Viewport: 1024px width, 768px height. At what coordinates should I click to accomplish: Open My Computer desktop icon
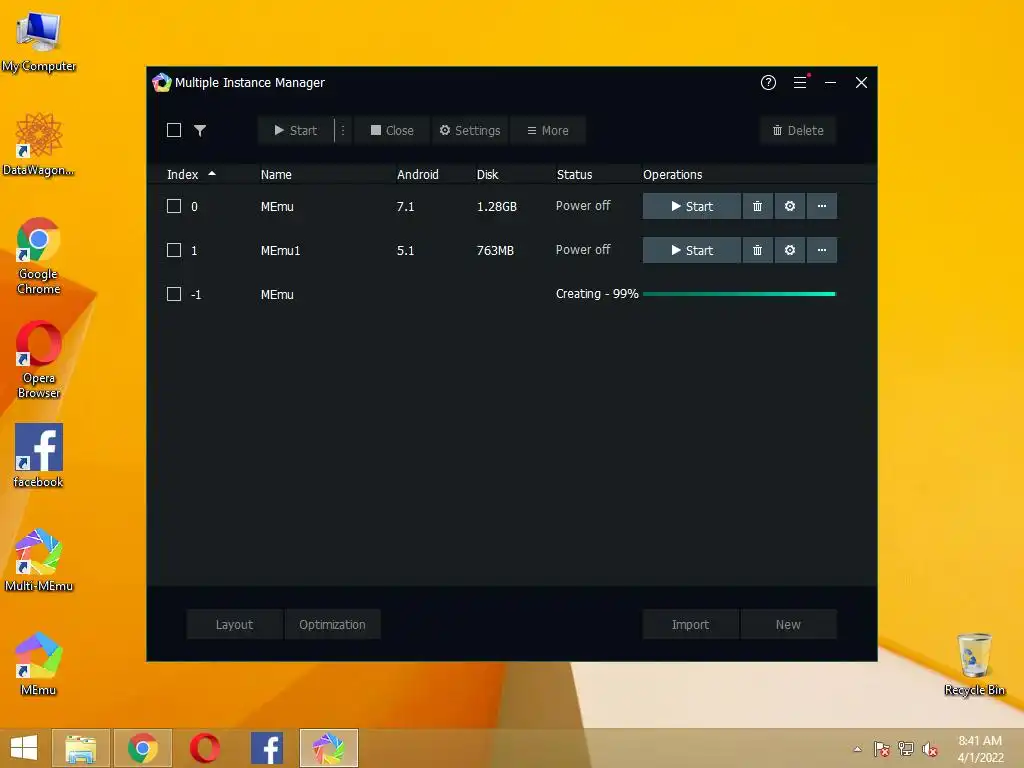39,42
